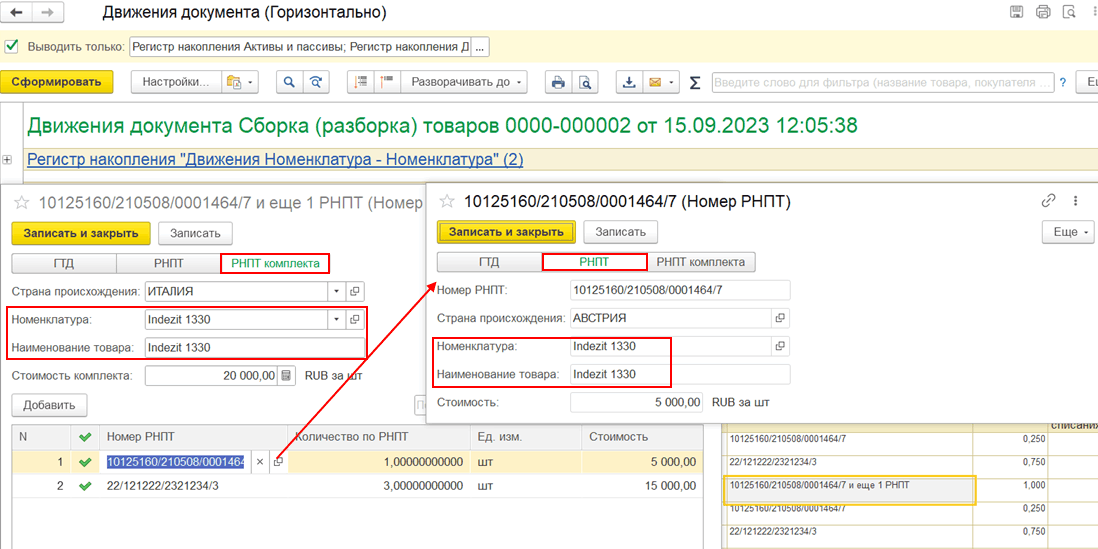The width and height of the screenshot is (1098, 549).
Task: Open the Настройки... settings menu
Action: pyautogui.click(x=176, y=82)
